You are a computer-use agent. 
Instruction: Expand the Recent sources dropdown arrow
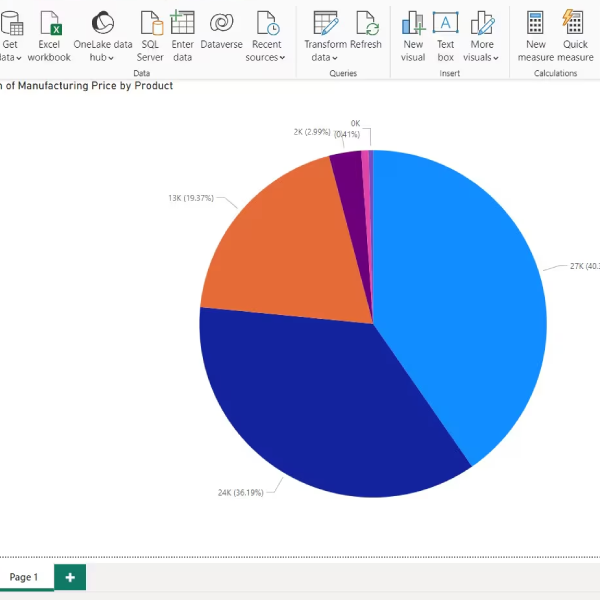point(282,58)
